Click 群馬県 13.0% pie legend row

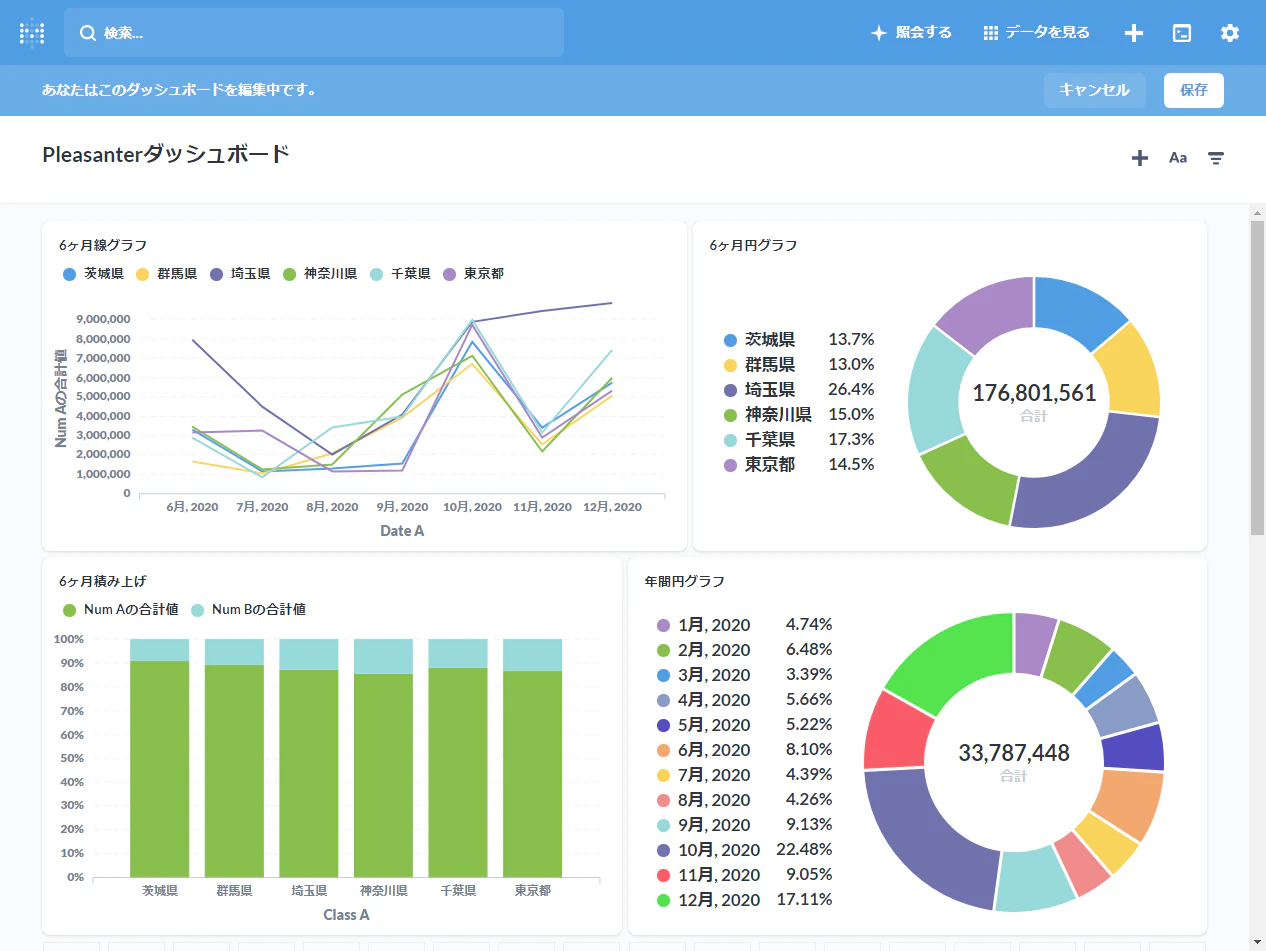pos(799,364)
